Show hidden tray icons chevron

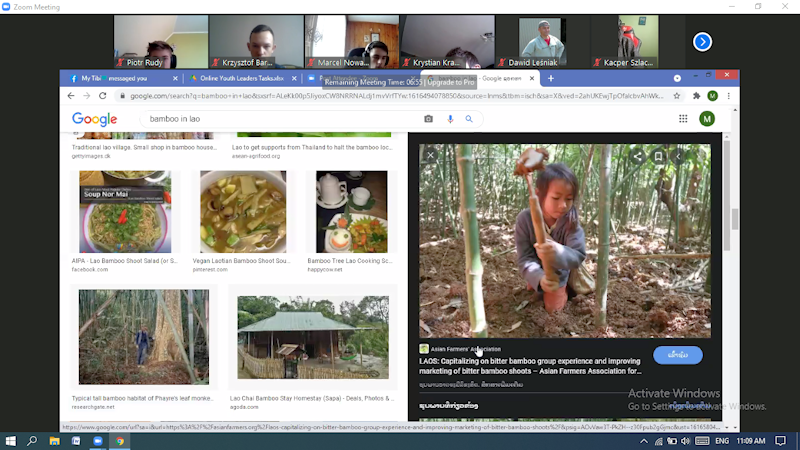[644, 441]
